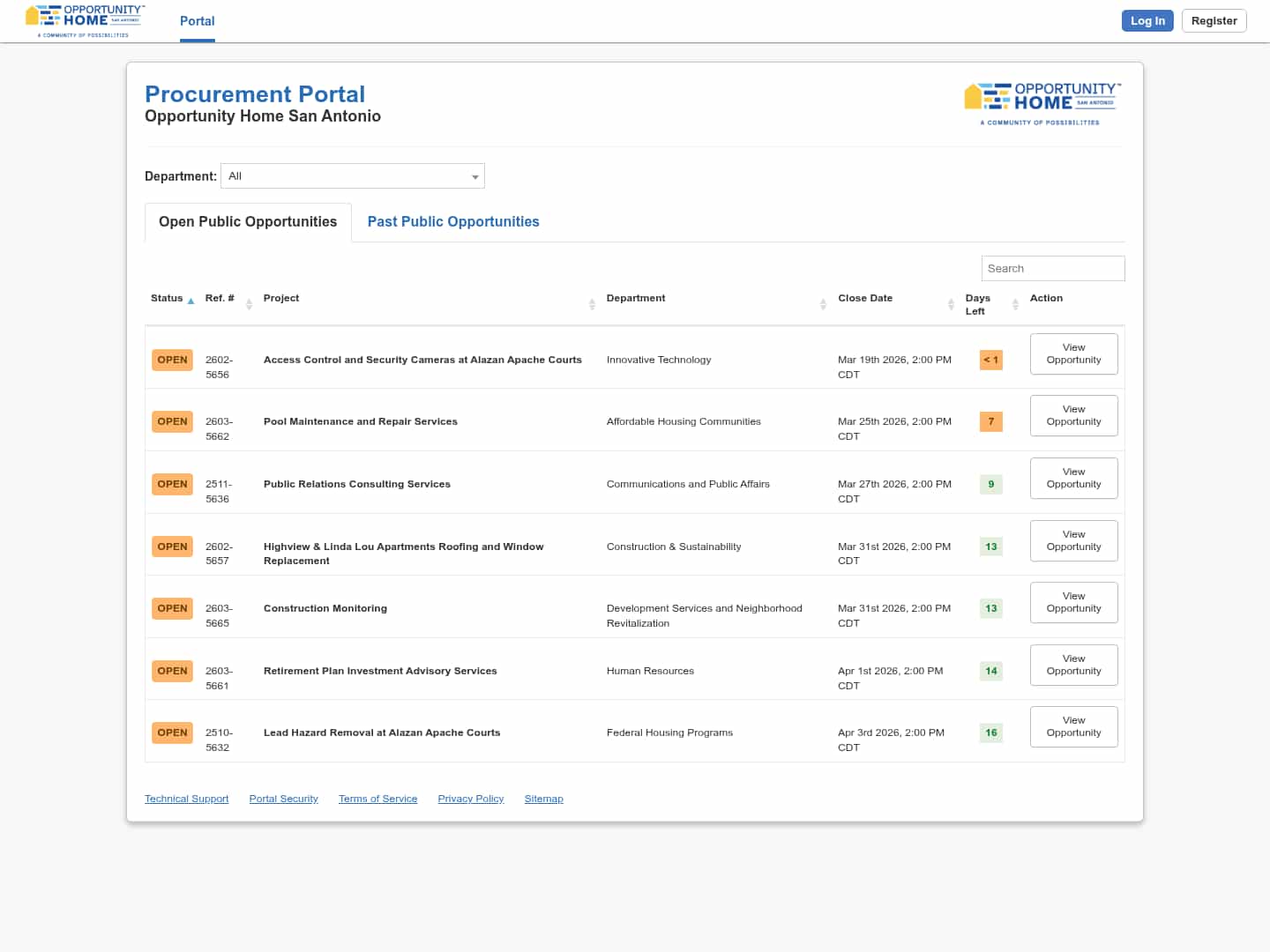This screenshot has width=1270, height=952.
Task: Sort by Project column arrows
Action: (592, 304)
